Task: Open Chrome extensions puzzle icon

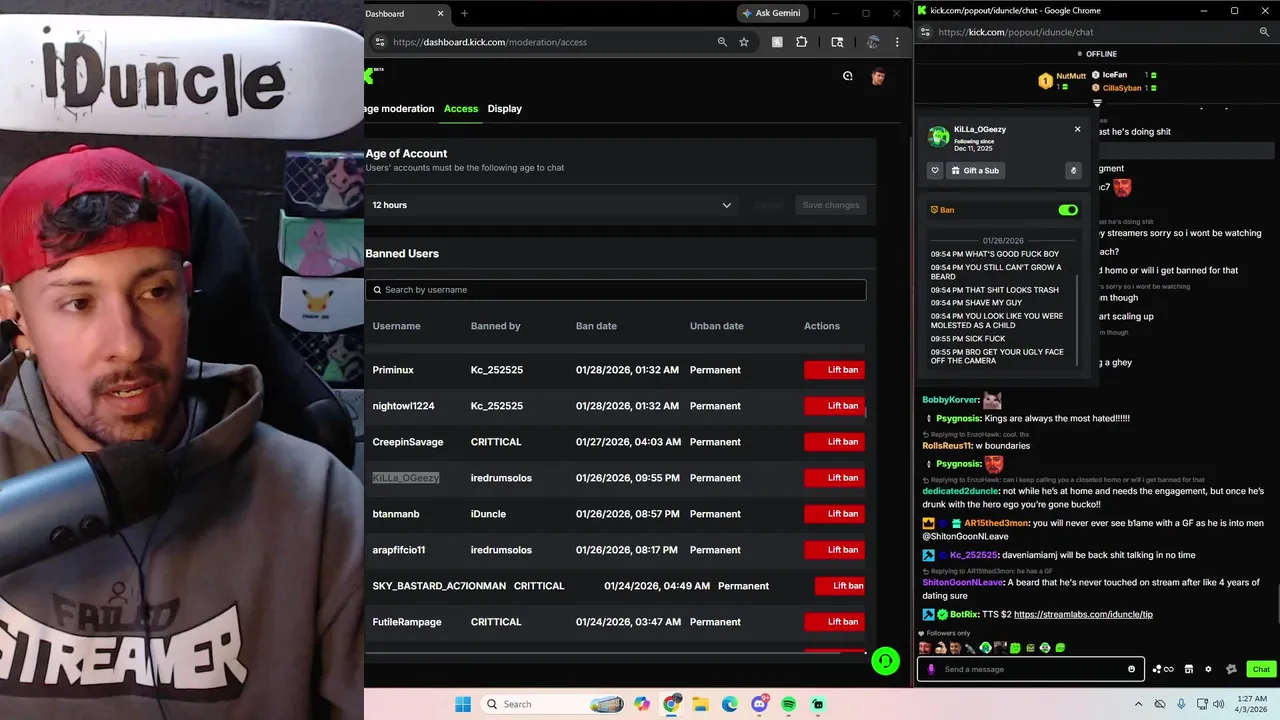Action: tap(801, 42)
